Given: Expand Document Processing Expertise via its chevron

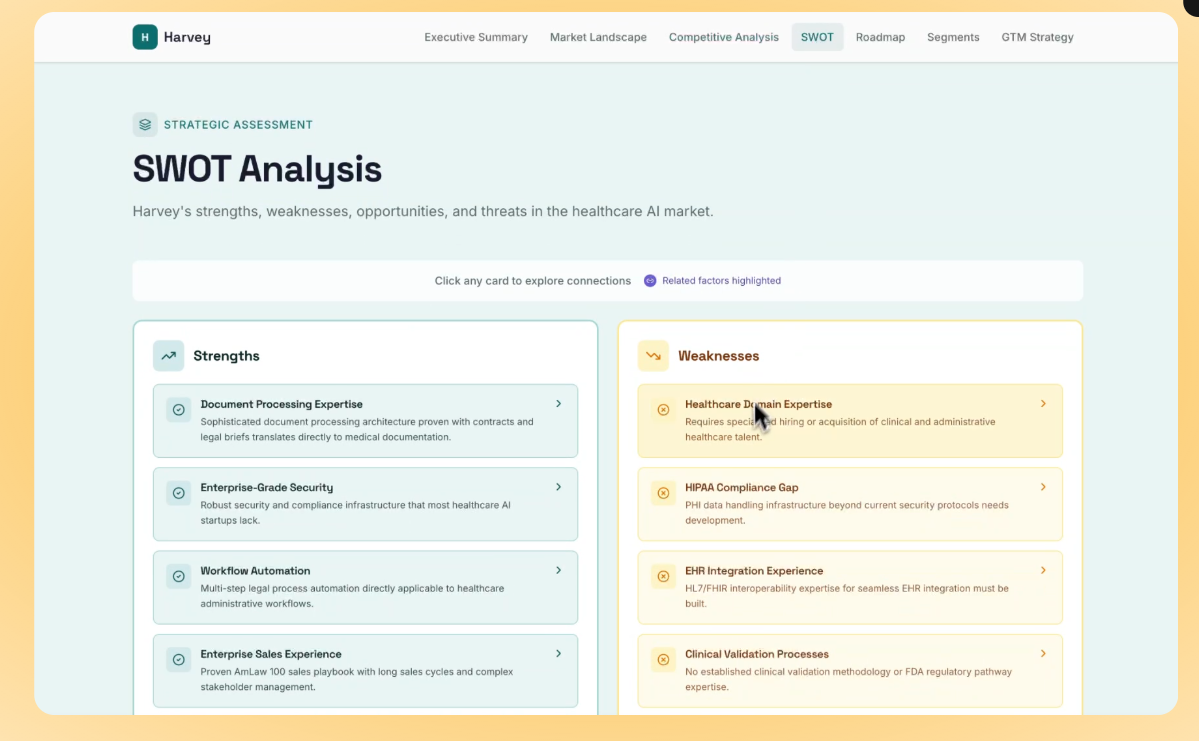Looking at the screenshot, I should 558,404.
